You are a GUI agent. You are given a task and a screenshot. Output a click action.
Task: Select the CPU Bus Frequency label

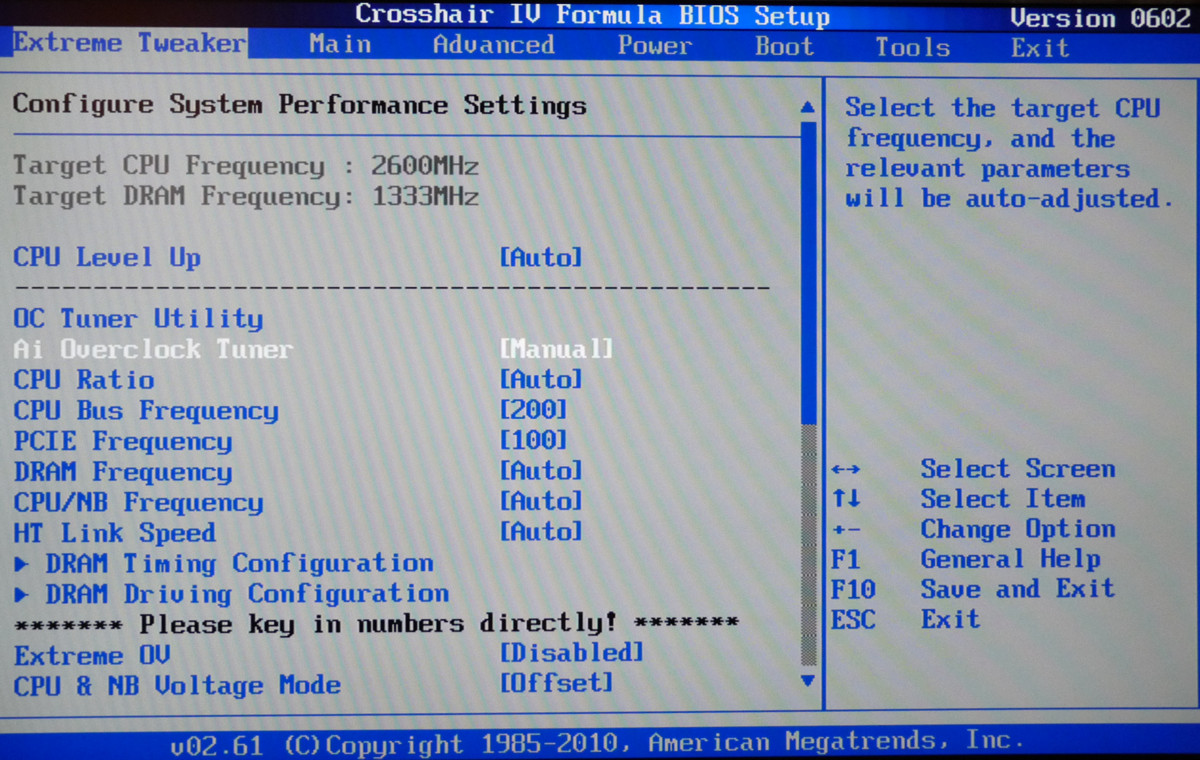pos(146,410)
